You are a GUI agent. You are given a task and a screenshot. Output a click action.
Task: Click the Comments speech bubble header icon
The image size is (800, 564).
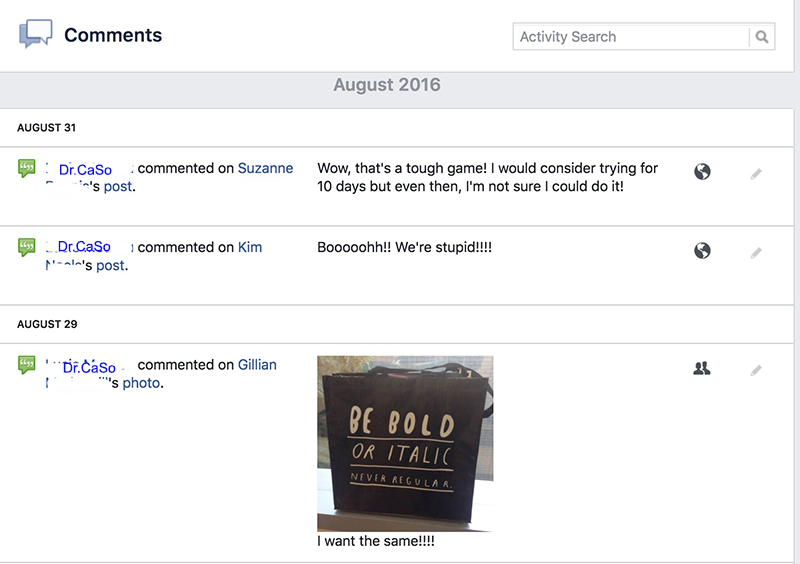(35, 36)
